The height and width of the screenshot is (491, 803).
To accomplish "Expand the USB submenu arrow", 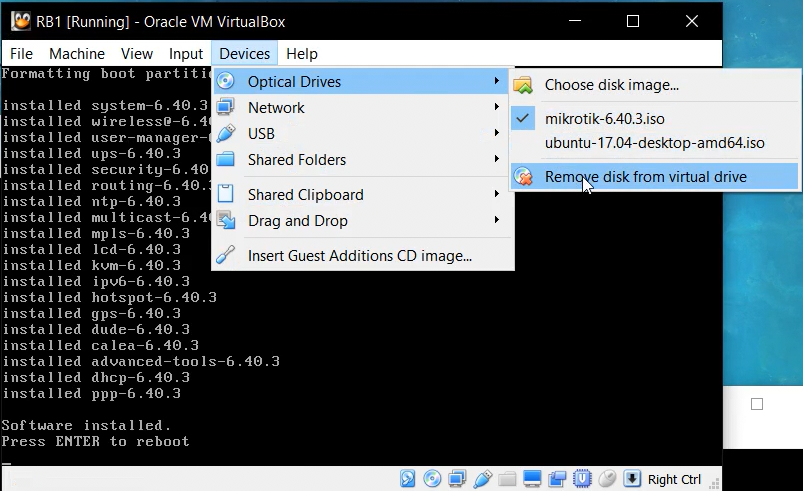I will 496,133.
